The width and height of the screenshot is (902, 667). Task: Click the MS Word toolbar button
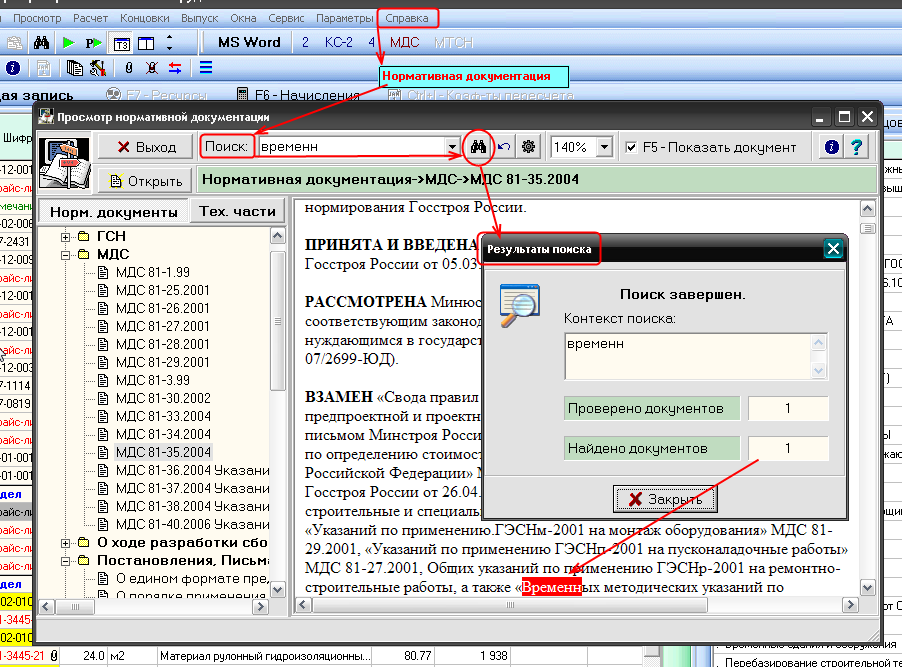click(x=249, y=43)
